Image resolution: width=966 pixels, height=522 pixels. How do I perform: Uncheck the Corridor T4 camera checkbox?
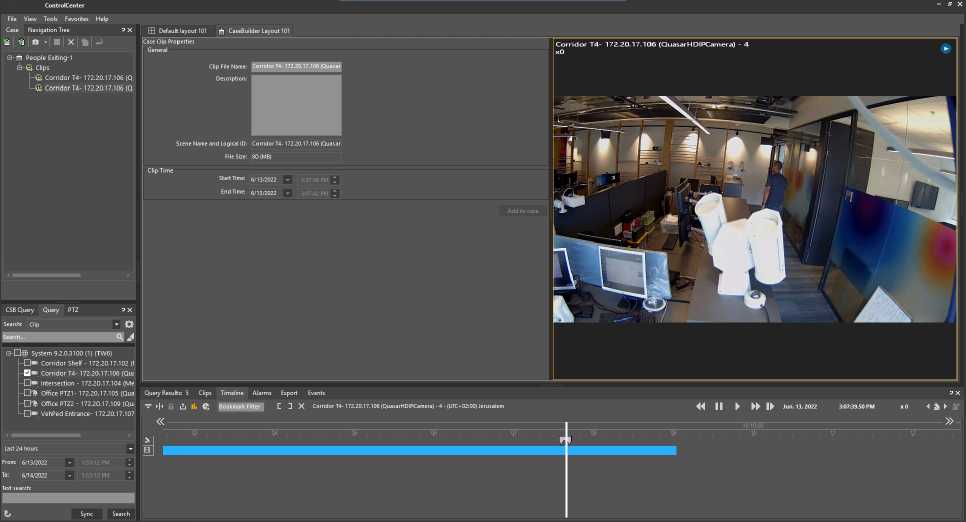click(x=29, y=373)
